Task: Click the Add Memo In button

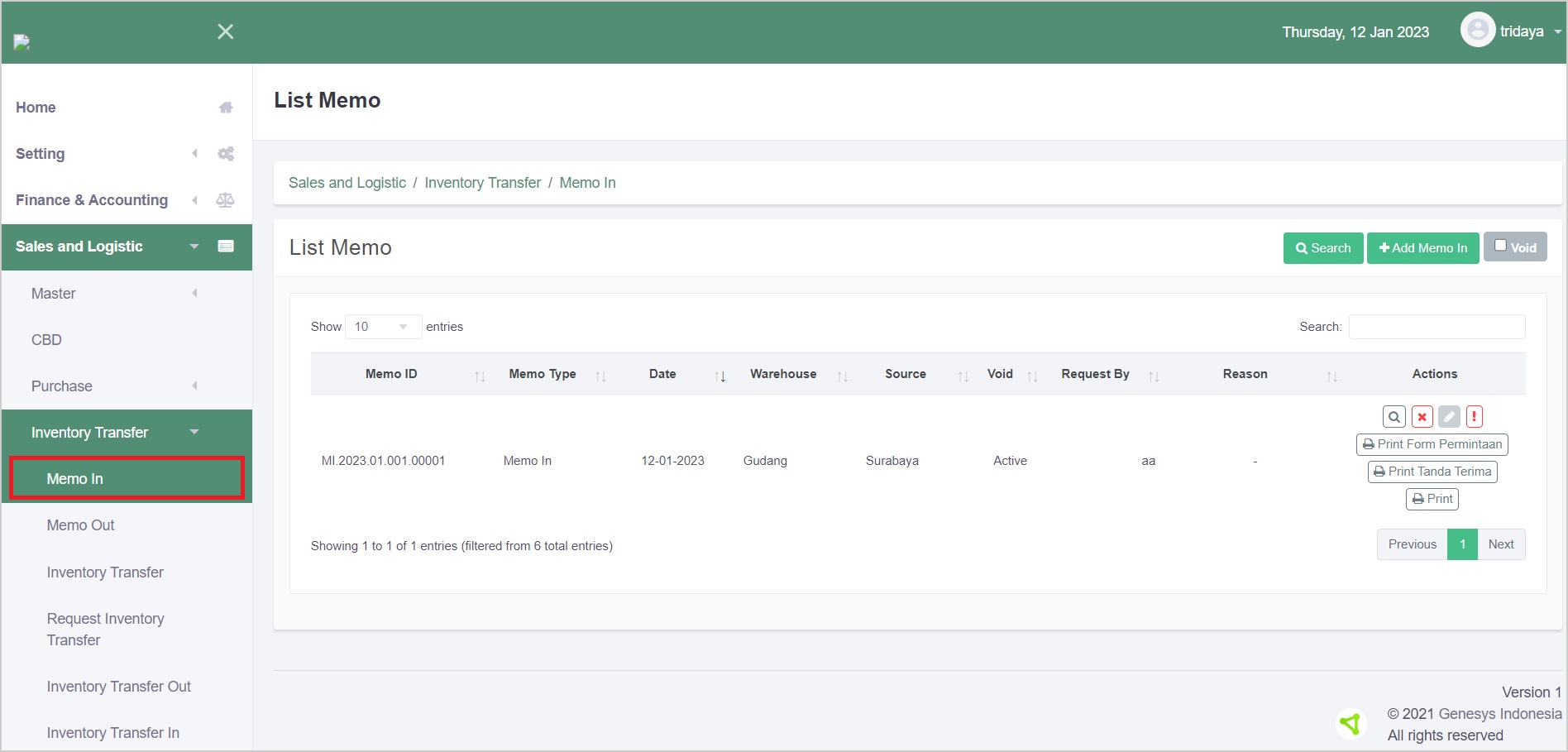Action: 1422,248
